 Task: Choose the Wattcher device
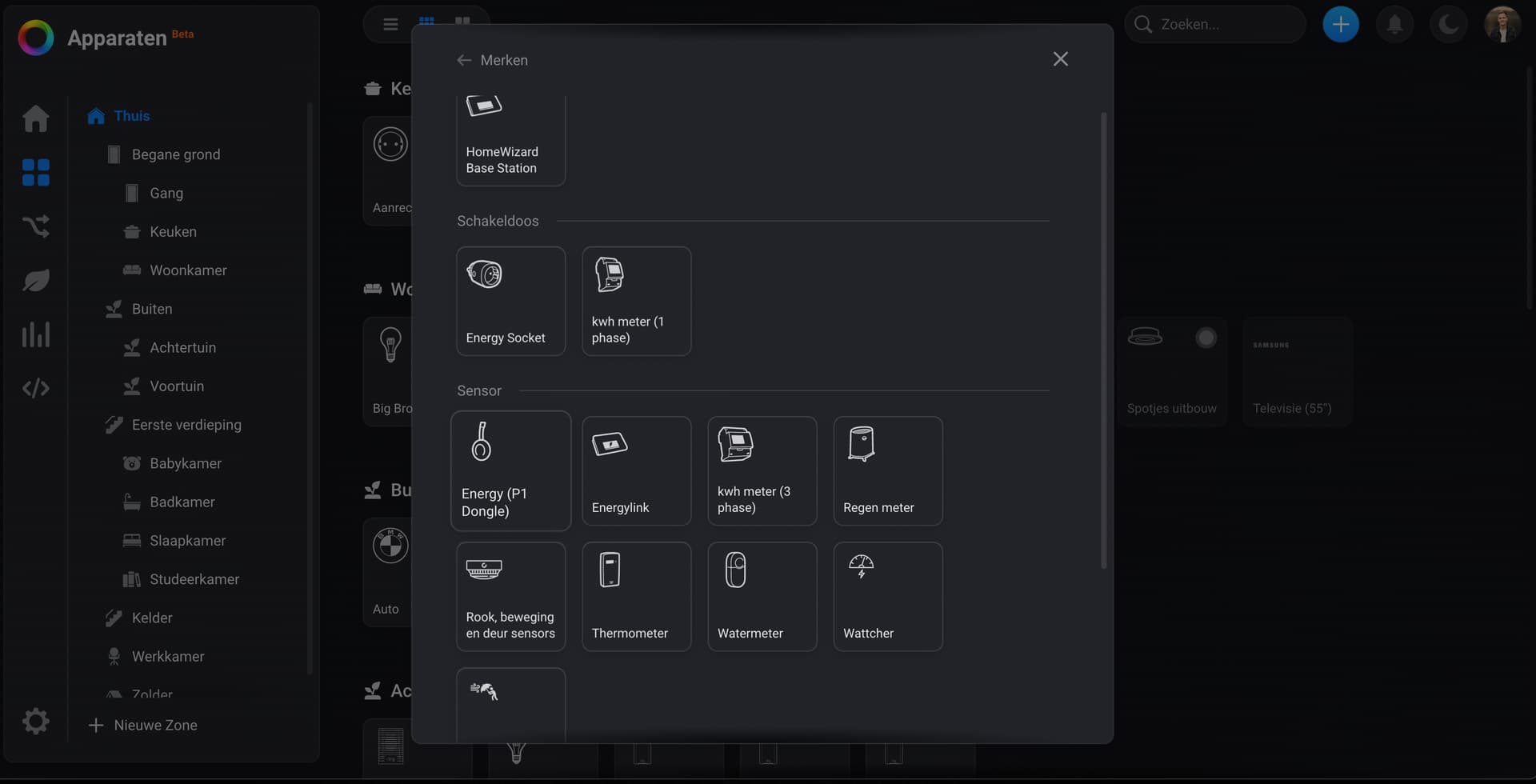click(x=888, y=597)
